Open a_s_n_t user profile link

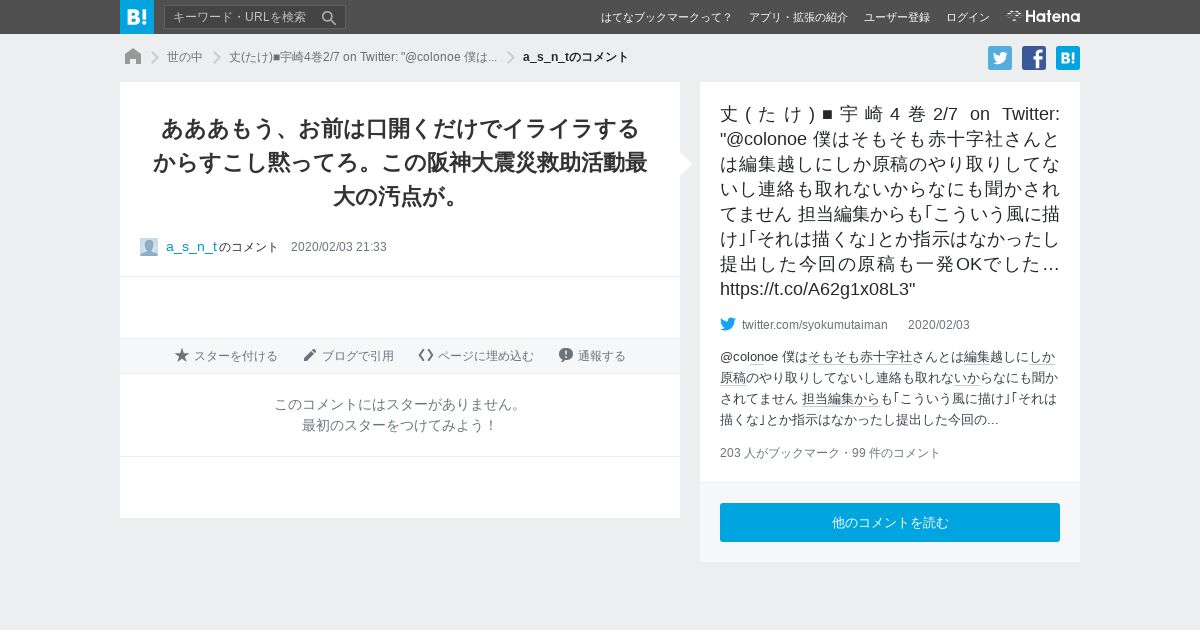(x=192, y=247)
